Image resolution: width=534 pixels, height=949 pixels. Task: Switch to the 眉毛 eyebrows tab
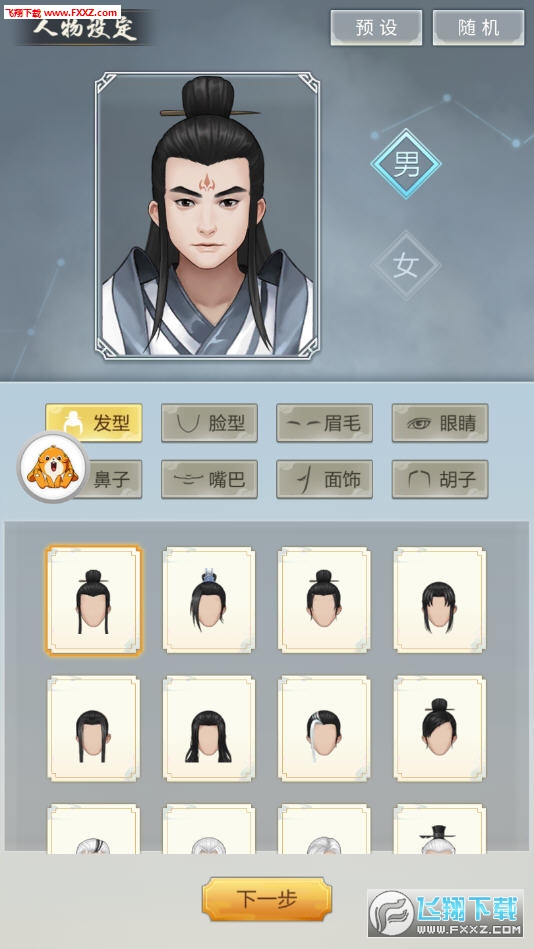(x=325, y=422)
